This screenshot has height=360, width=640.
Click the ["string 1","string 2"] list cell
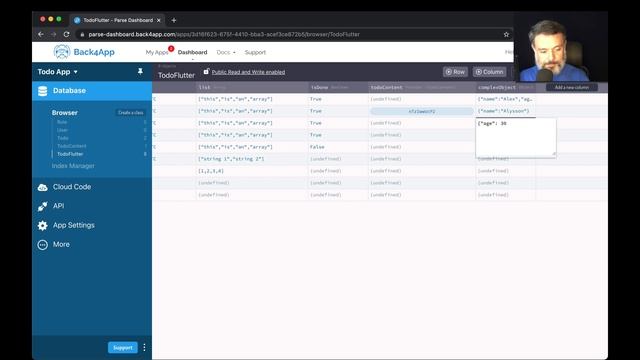[x=252, y=159]
